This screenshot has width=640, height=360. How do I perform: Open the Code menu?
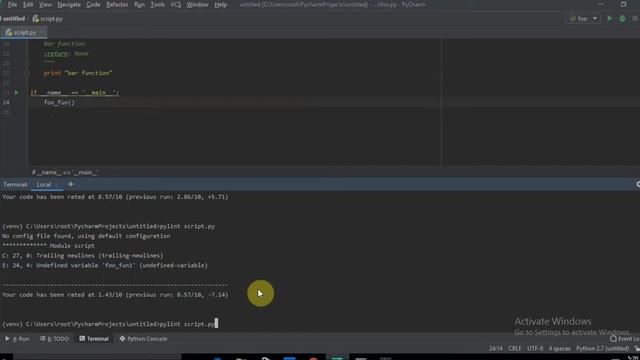(x=93, y=4)
